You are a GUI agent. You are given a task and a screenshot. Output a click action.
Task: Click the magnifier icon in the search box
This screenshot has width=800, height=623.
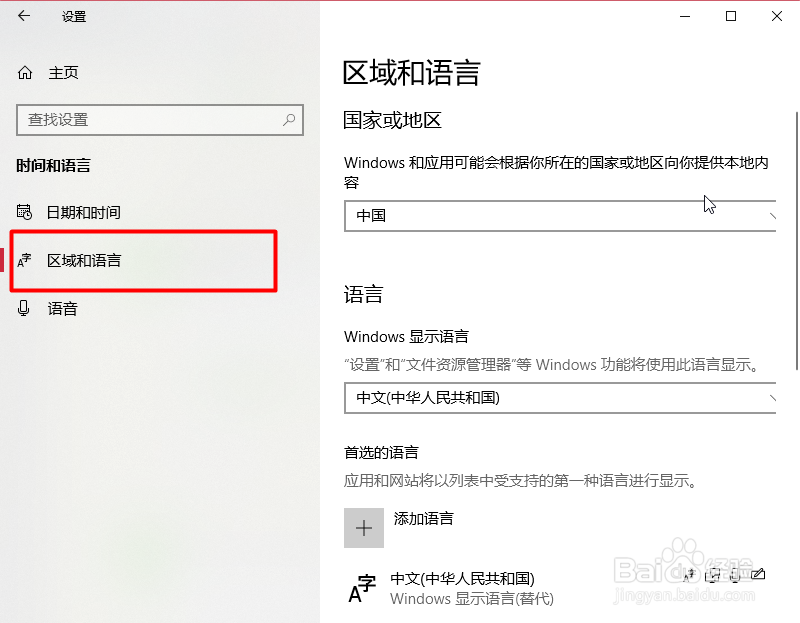pyautogui.click(x=289, y=119)
